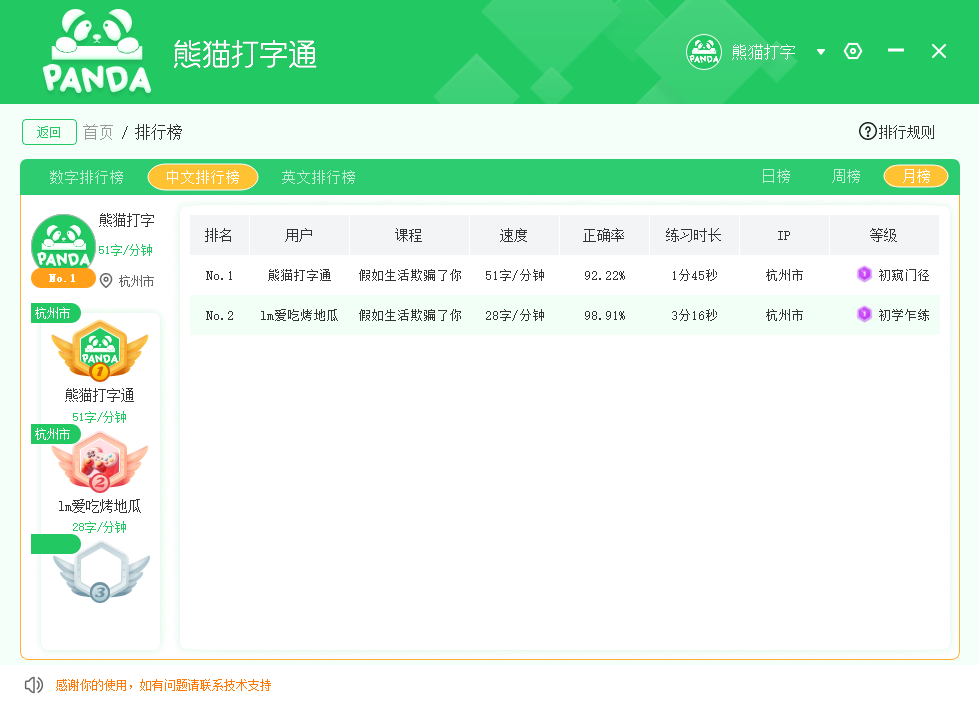
Task: Click the question mark help icon
Action: (867, 132)
